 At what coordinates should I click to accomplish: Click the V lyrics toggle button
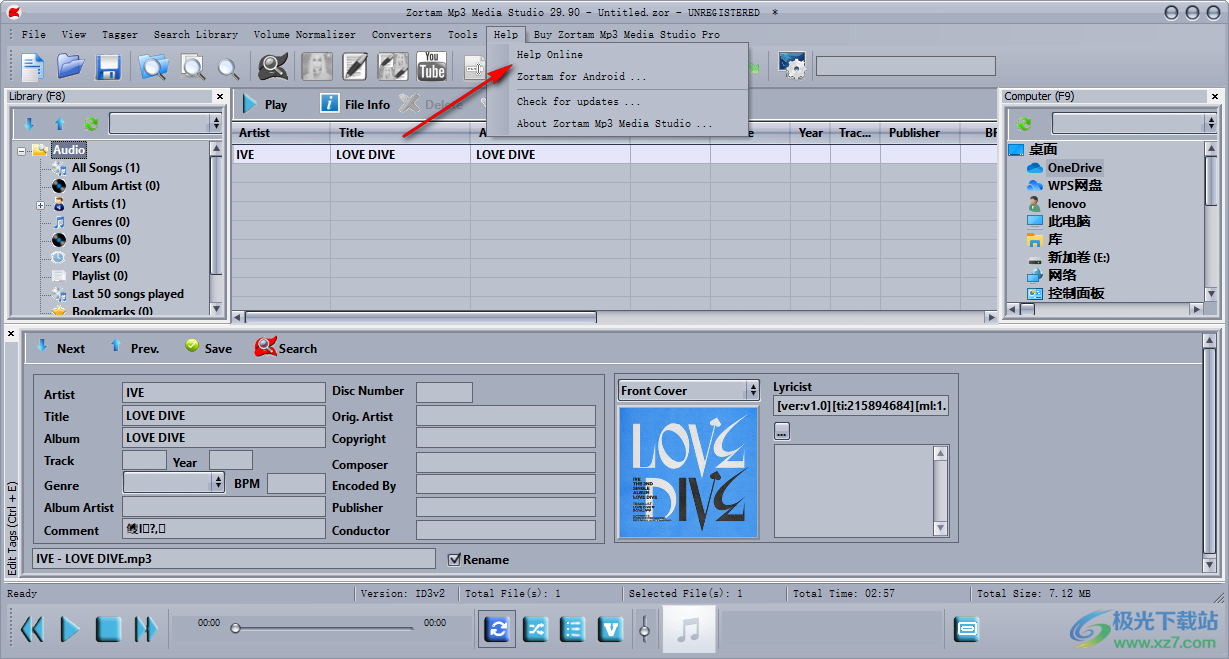point(610,630)
